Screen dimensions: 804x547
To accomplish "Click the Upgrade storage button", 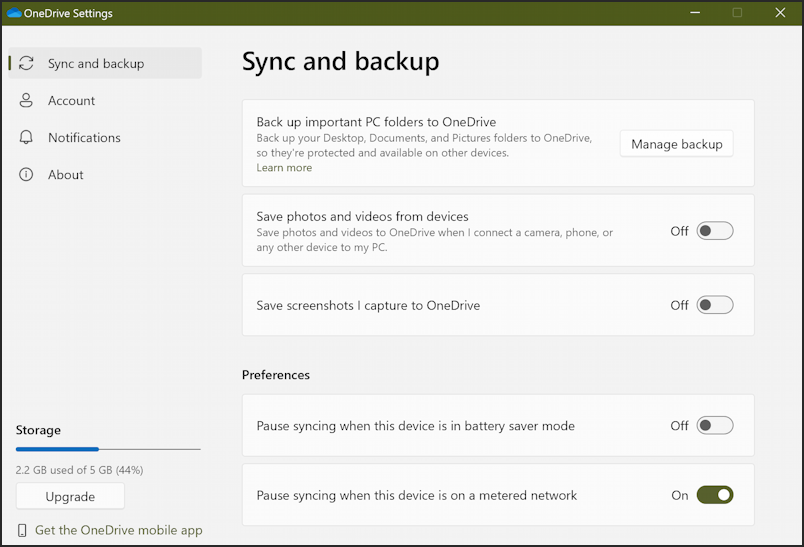I will [x=70, y=496].
